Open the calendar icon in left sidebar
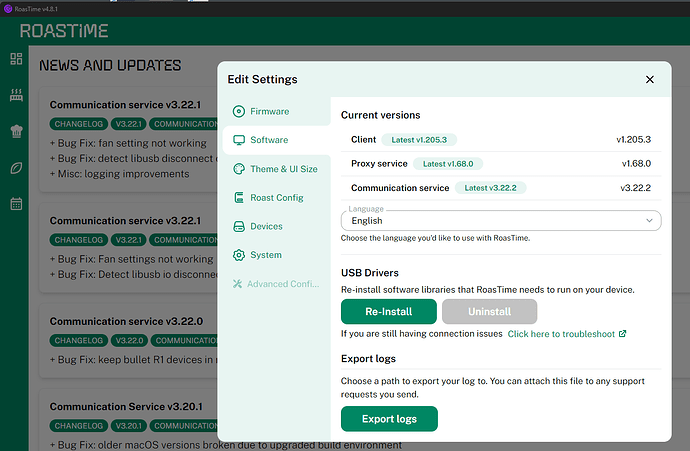Viewport: 690px width, 451px height. (x=16, y=204)
